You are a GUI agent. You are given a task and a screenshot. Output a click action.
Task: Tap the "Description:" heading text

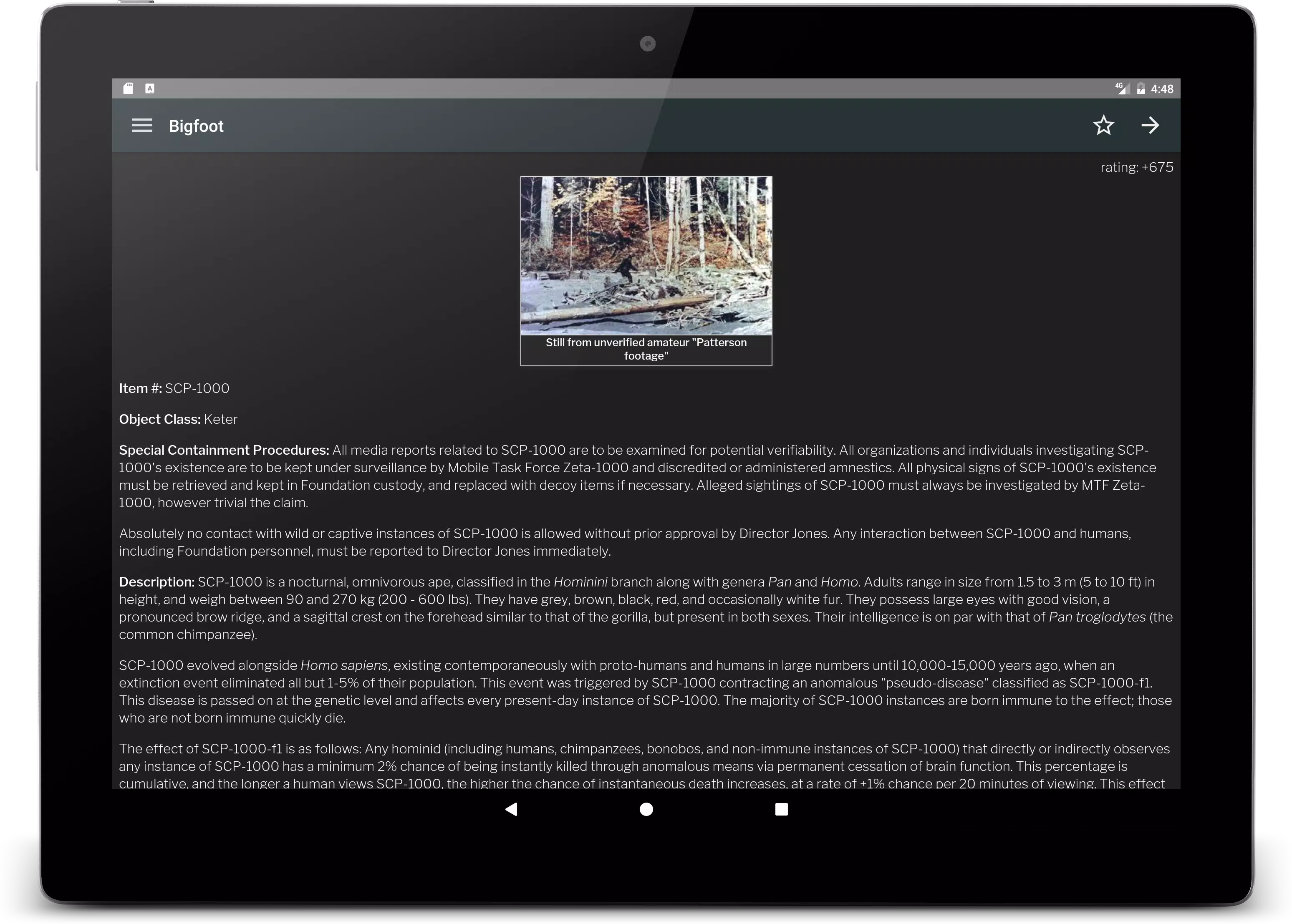(x=156, y=582)
